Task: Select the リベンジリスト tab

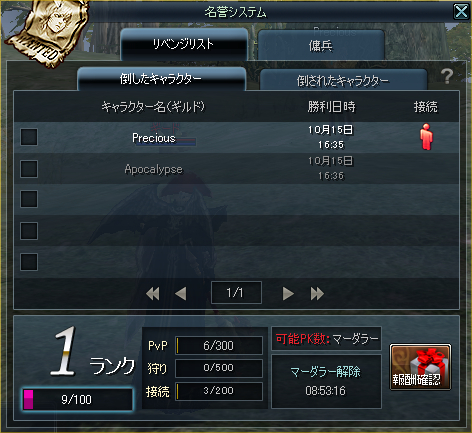Action: (184, 44)
